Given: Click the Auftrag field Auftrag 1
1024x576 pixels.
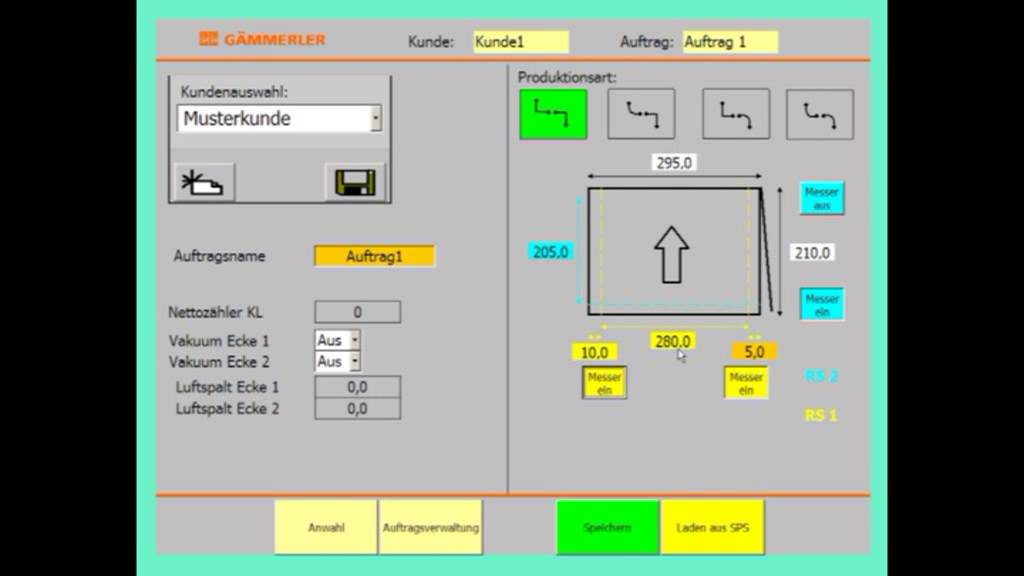Looking at the screenshot, I should pos(730,42).
